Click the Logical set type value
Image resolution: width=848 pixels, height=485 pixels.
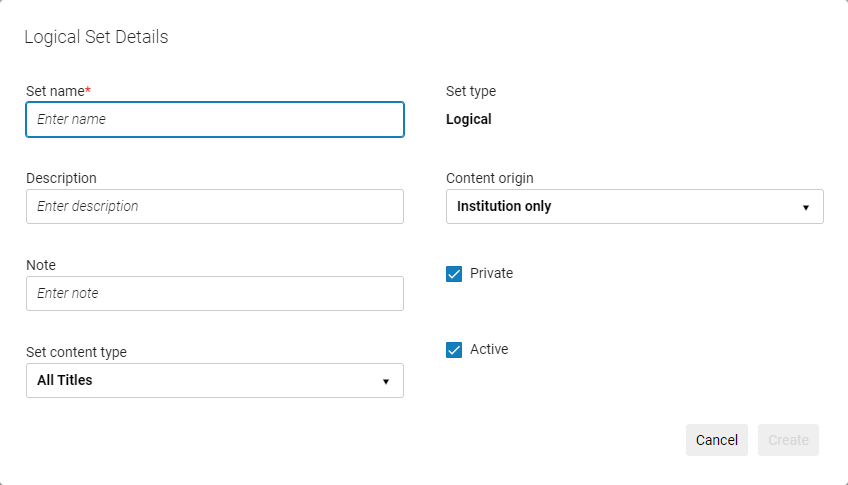(x=468, y=119)
